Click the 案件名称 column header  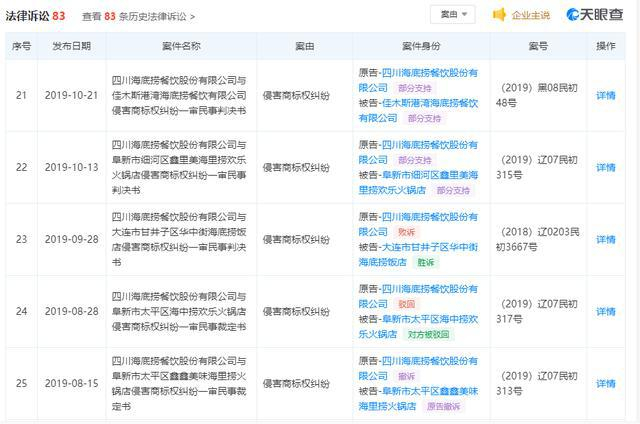pos(181,46)
